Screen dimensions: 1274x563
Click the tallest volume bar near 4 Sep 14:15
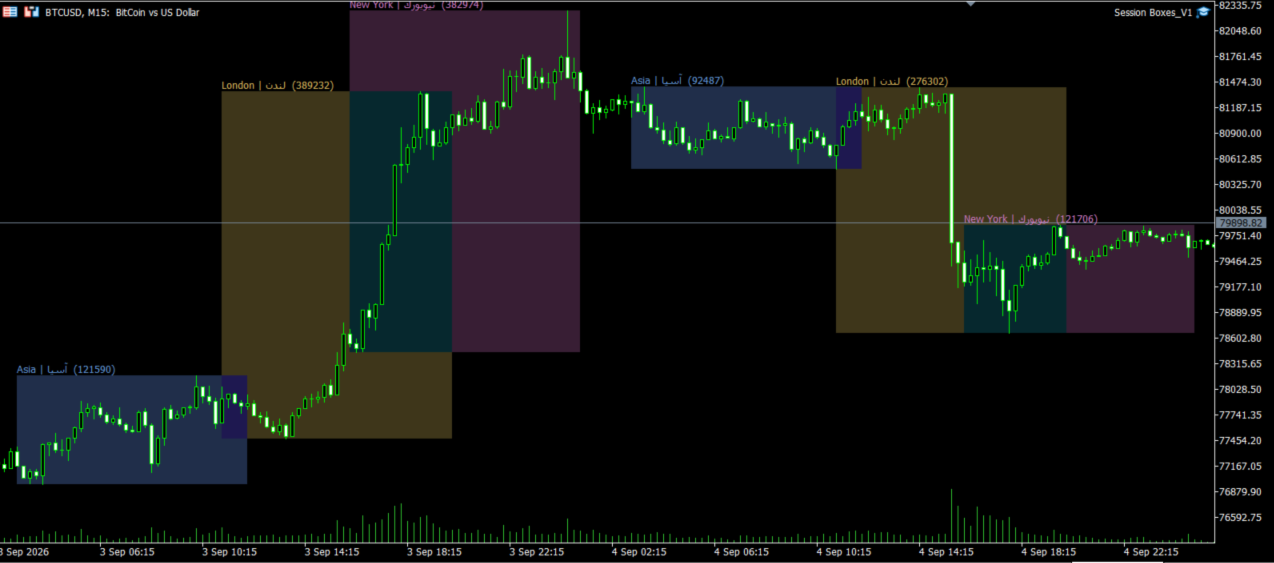(951, 516)
